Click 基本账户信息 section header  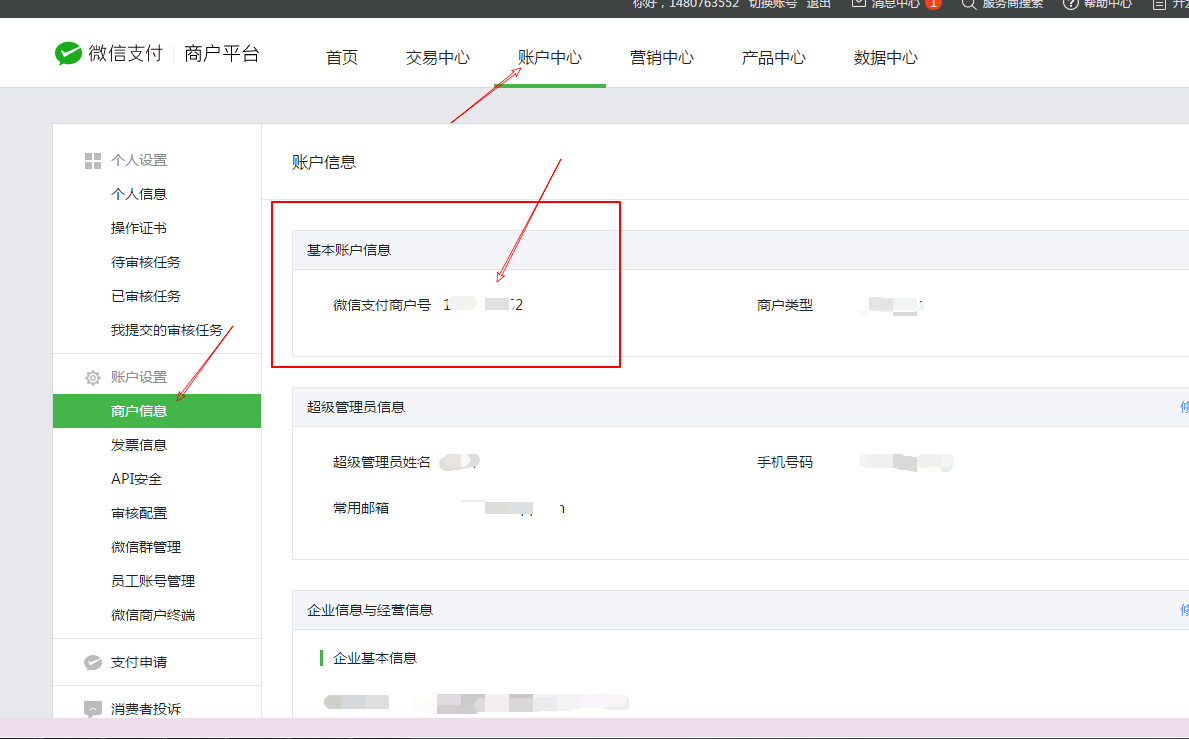(x=349, y=250)
